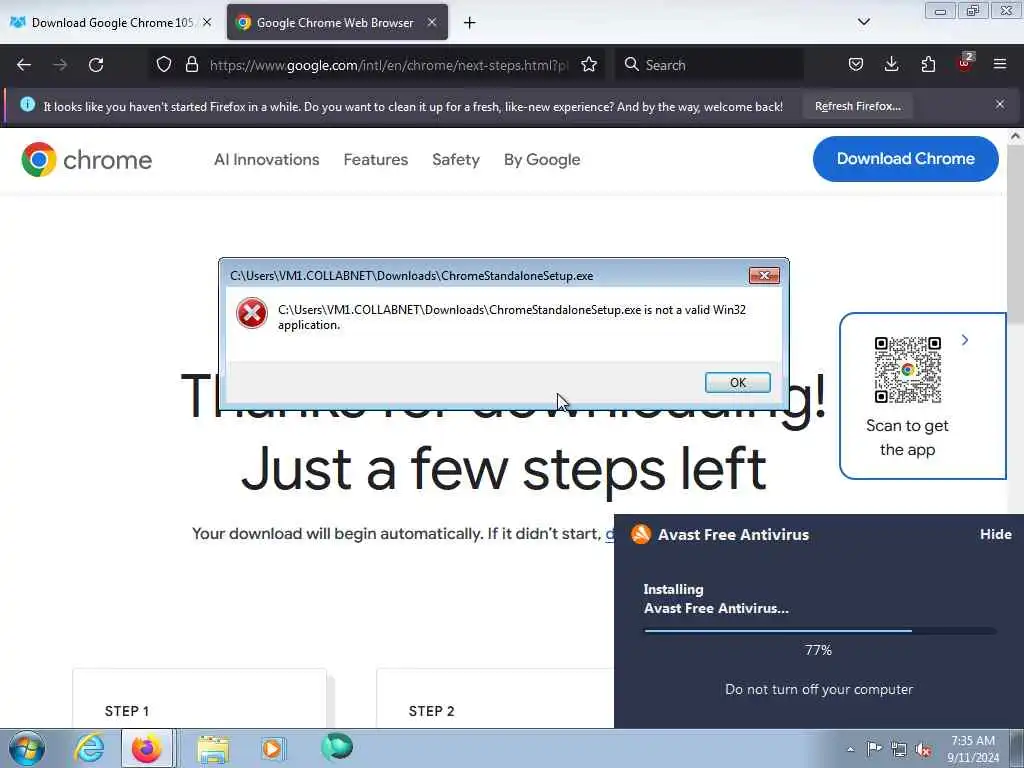Image resolution: width=1024 pixels, height=768 pixels.
Task: Click red extension badge icon
Action: pos(965,63)
